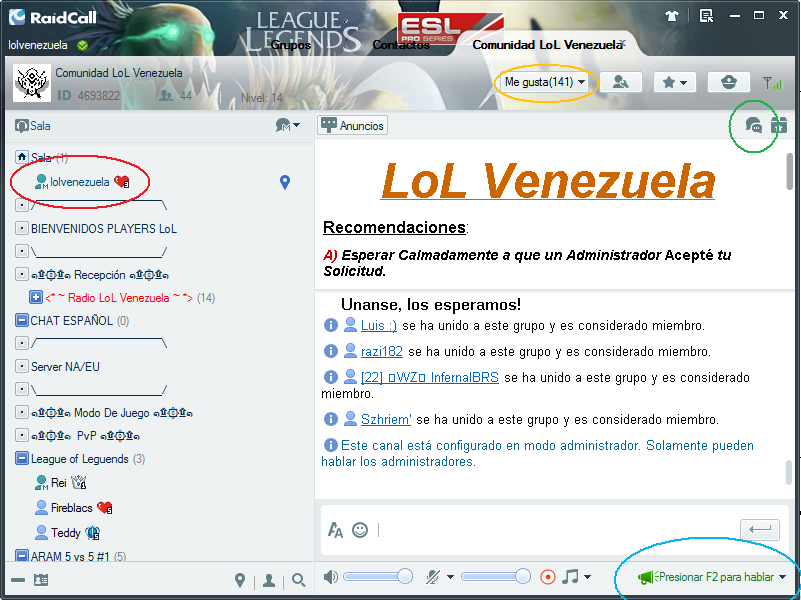Click in the chat message input field
The width and height of the screenshot is (801, 600).
(x=557, y=530)
